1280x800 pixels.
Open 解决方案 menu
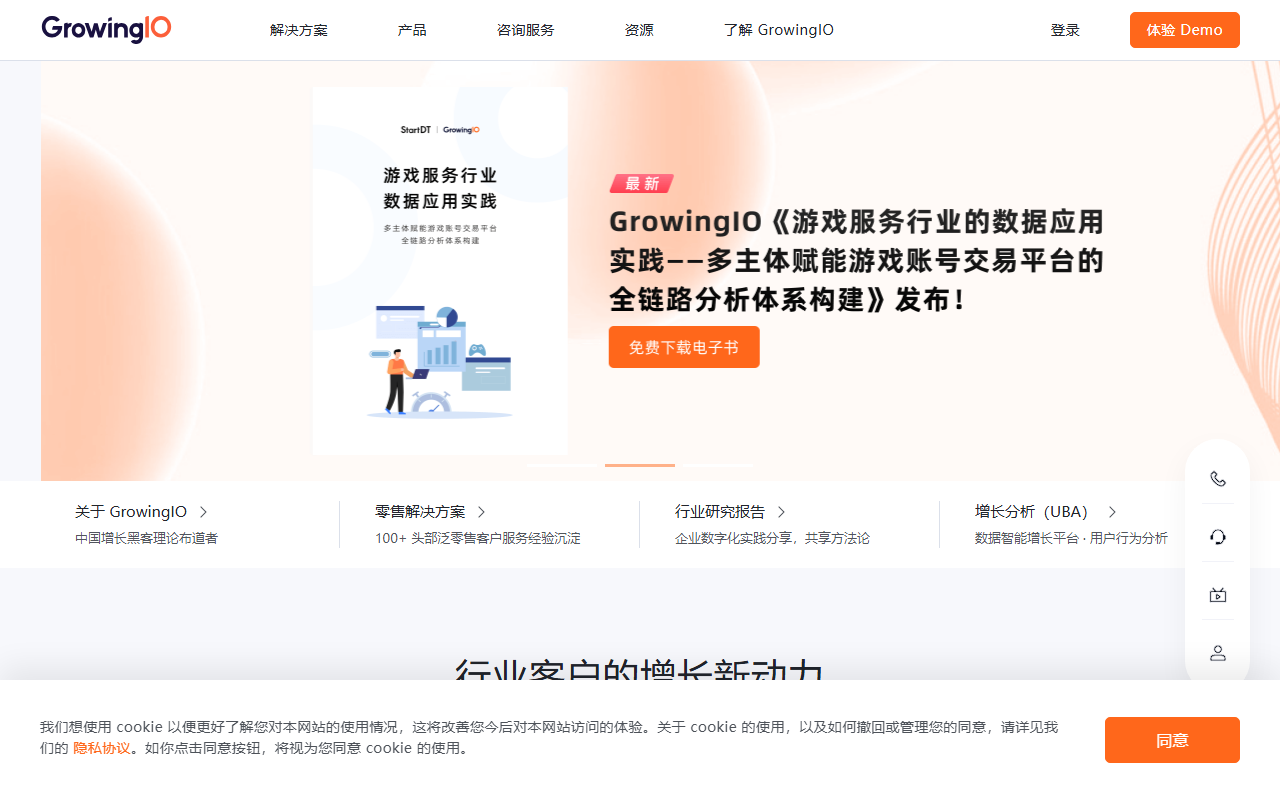[299, 30]
